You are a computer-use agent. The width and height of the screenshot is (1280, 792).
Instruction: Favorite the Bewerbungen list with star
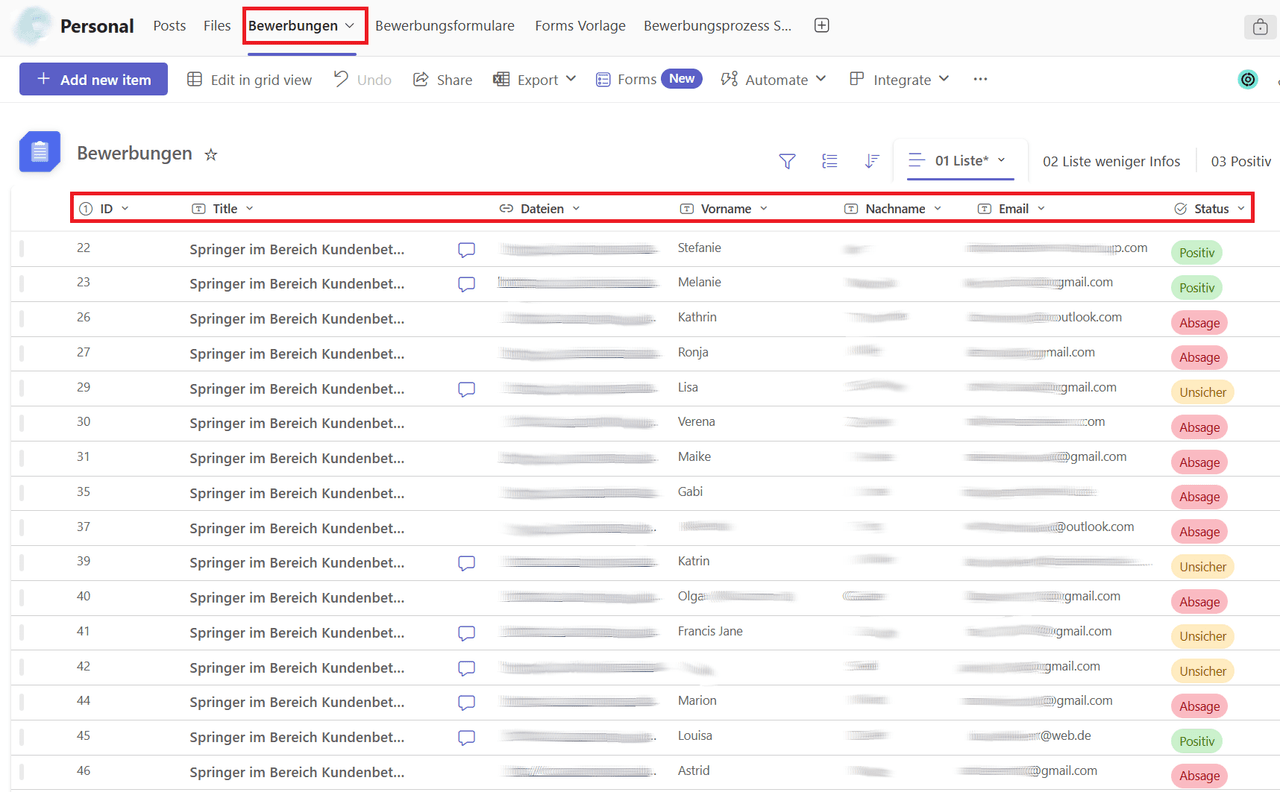pyautogui.click(x=211, y=154)
